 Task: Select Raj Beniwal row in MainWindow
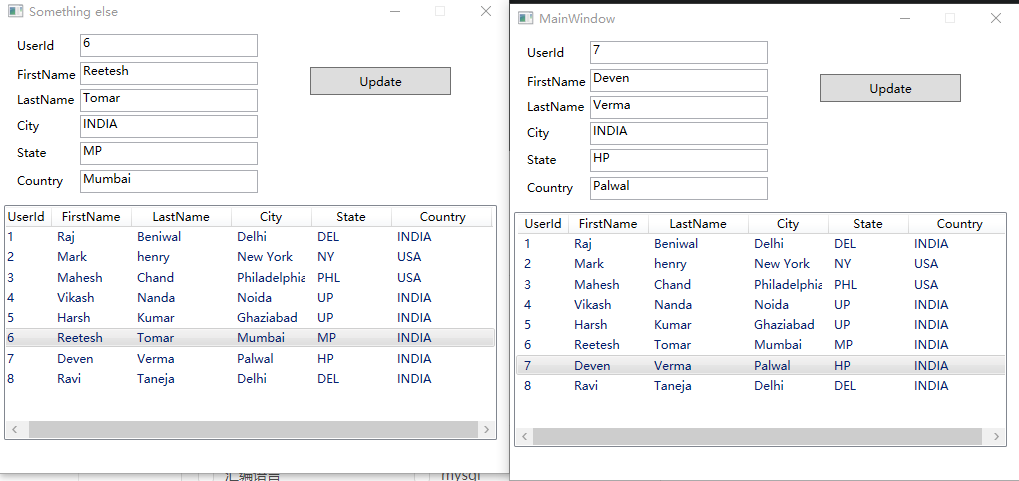click(x=760, y=244)
